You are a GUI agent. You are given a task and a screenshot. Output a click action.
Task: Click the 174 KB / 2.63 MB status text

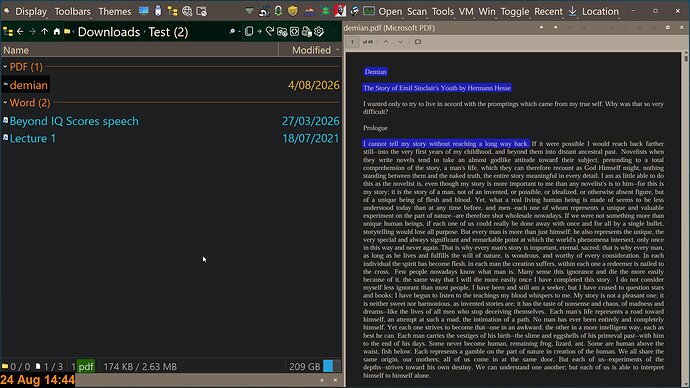pos(140,366)
